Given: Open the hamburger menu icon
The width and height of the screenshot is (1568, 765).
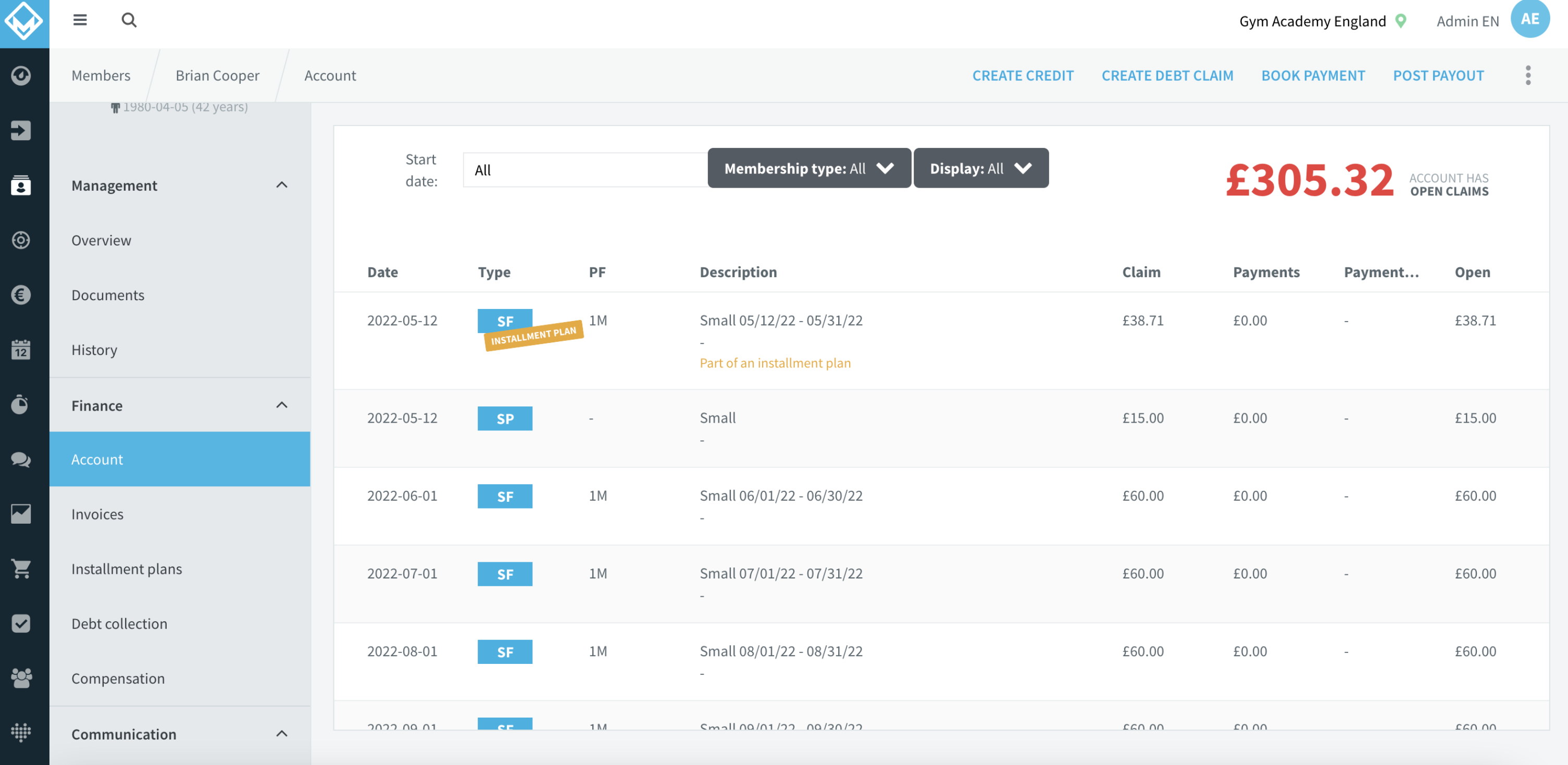Looking at the screenshot, I should (x=80, y=20).
